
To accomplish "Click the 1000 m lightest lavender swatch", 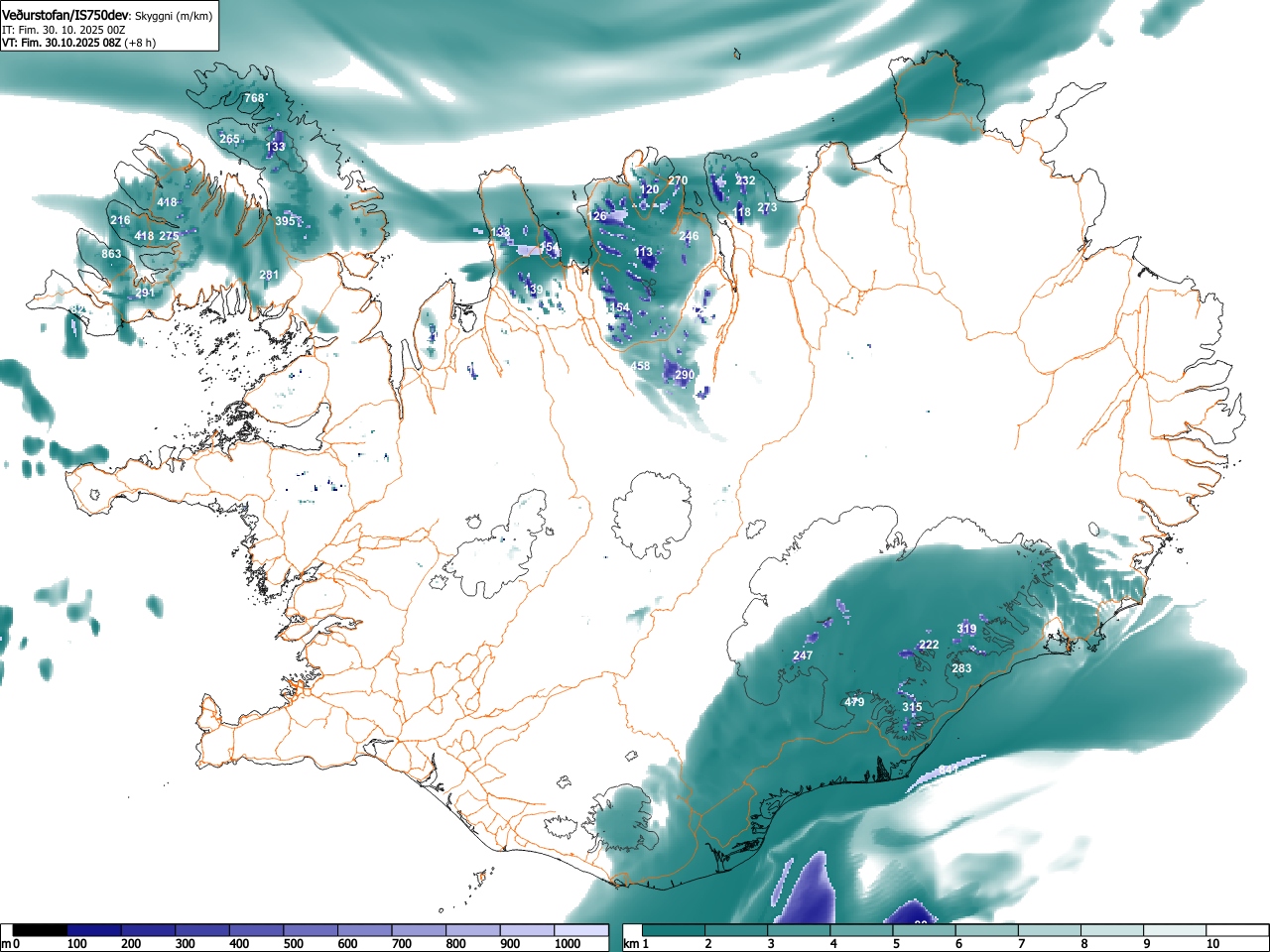I will pyautogui.click(x=581, y=930).
